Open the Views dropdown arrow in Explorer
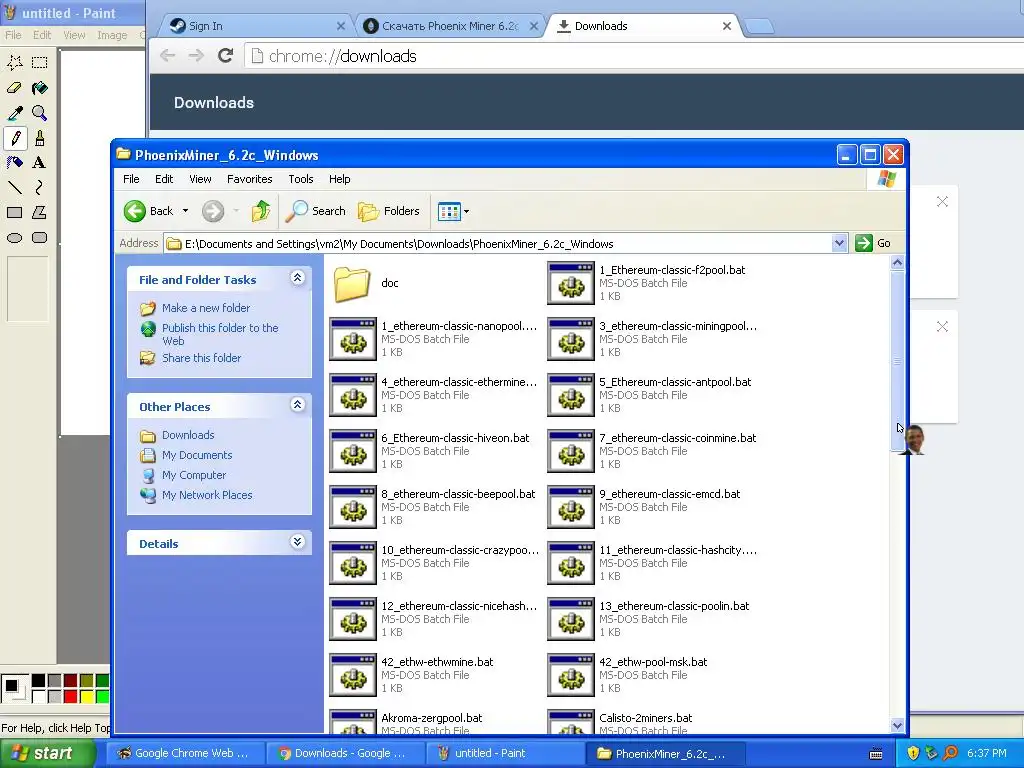 pyautogui.click(x=466, y=212)
